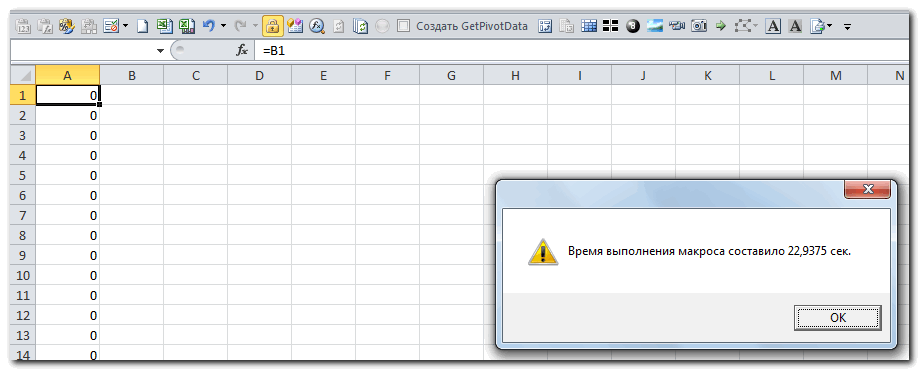This screenshot has height=371, width=920.
Task: Click the Select All corner triangle
Action: 23,75
